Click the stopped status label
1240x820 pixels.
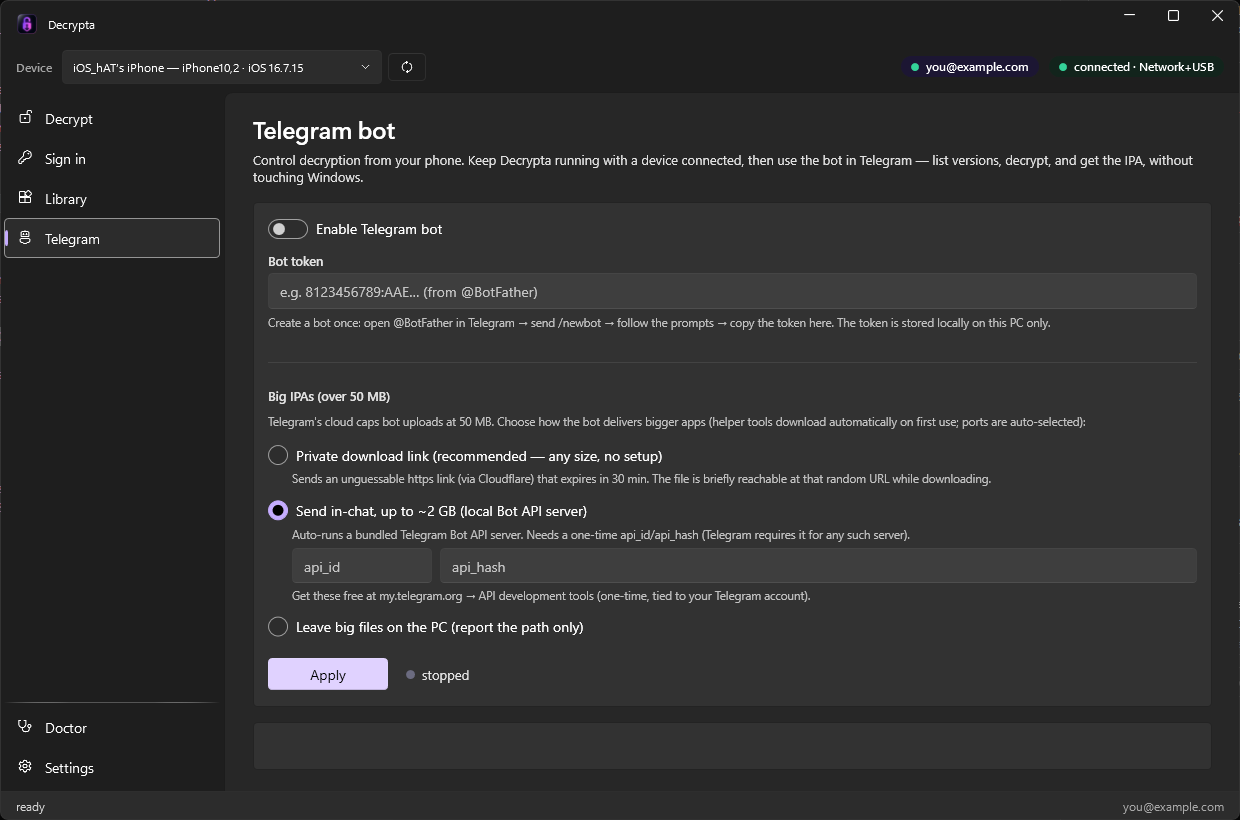pos(445,675)
